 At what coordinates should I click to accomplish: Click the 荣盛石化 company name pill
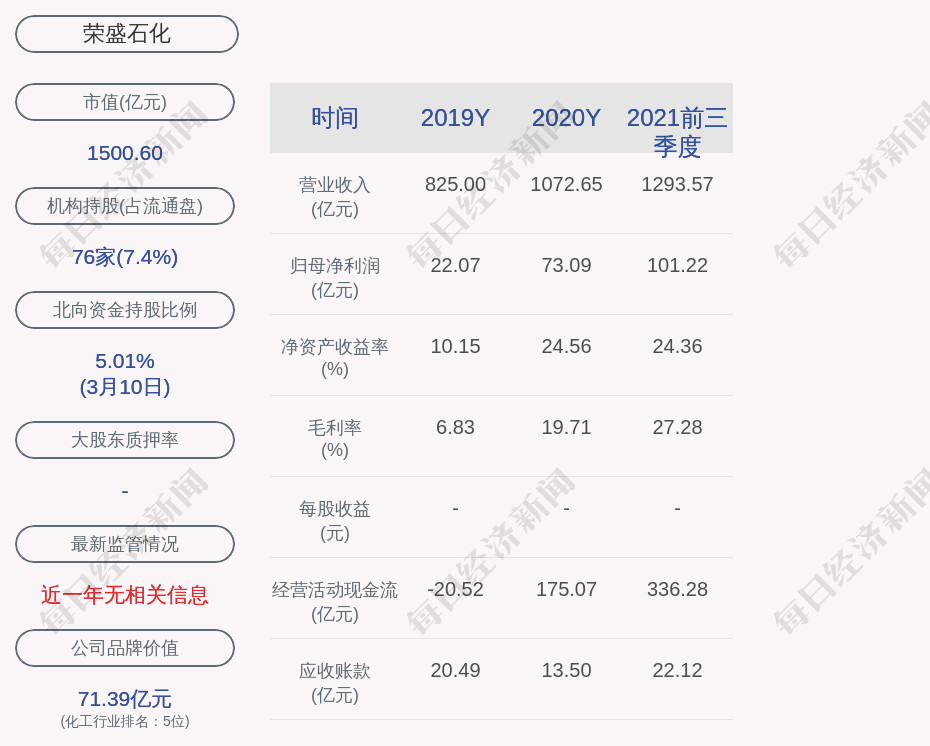click(127, 34)
